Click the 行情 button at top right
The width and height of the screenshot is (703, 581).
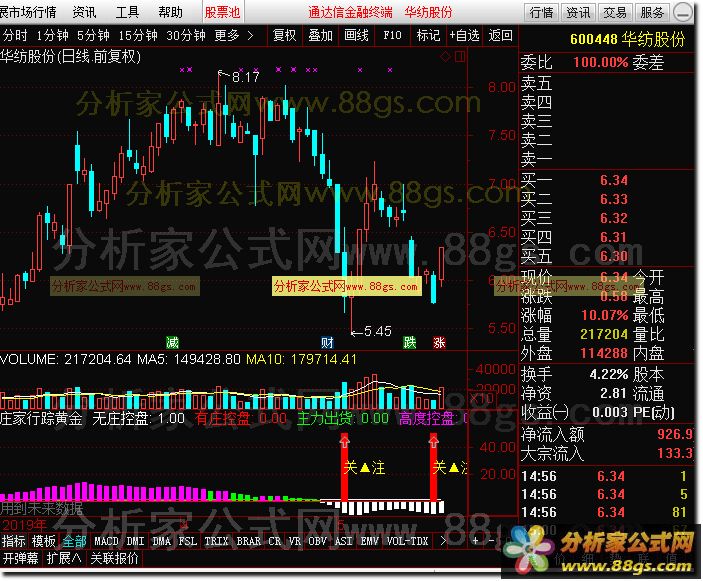tap(542, 13)
